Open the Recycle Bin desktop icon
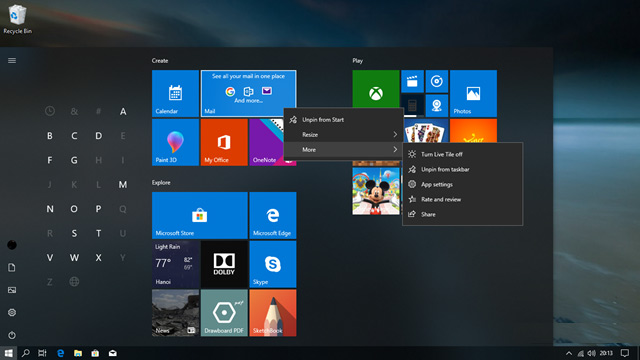640x360 pixels. coord(17,19)
